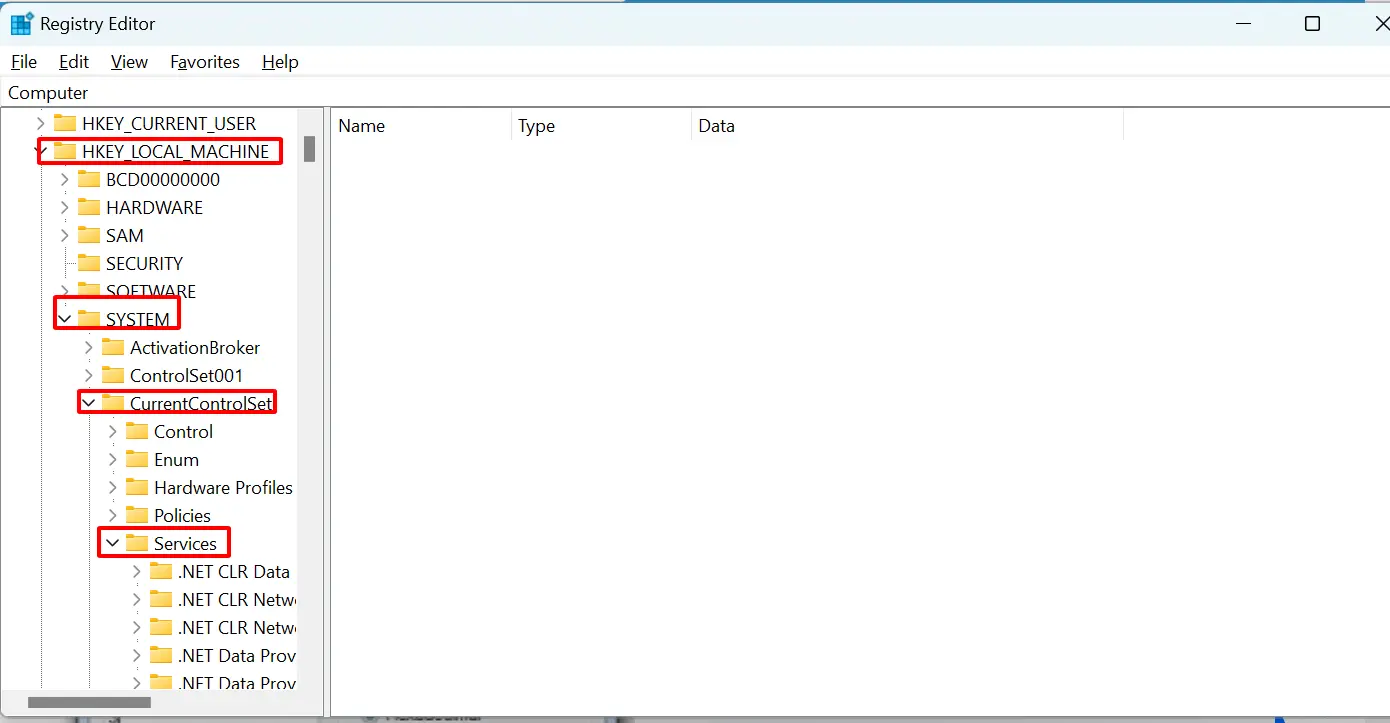Click the Policies folder icon
Screen dimensions: 1390x723
[137, 515]
